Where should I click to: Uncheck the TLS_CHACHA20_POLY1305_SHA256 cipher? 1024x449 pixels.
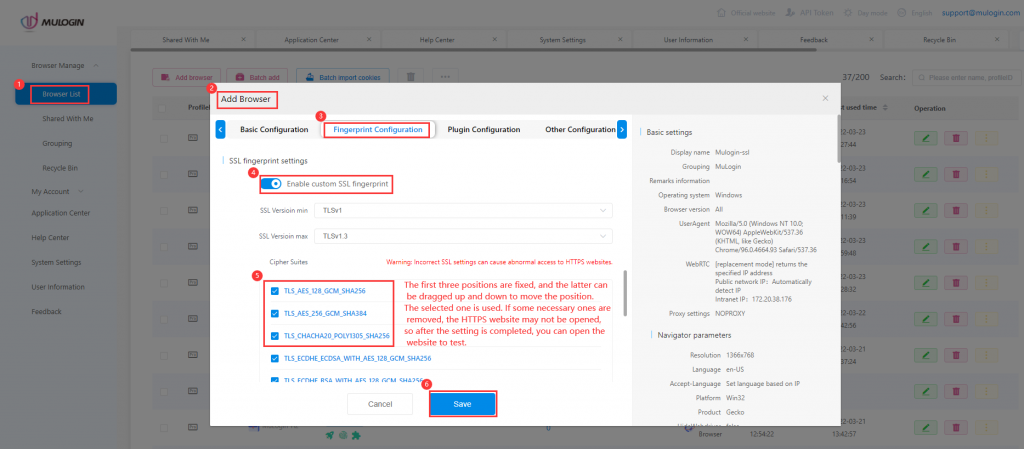[x=275, y=336]
